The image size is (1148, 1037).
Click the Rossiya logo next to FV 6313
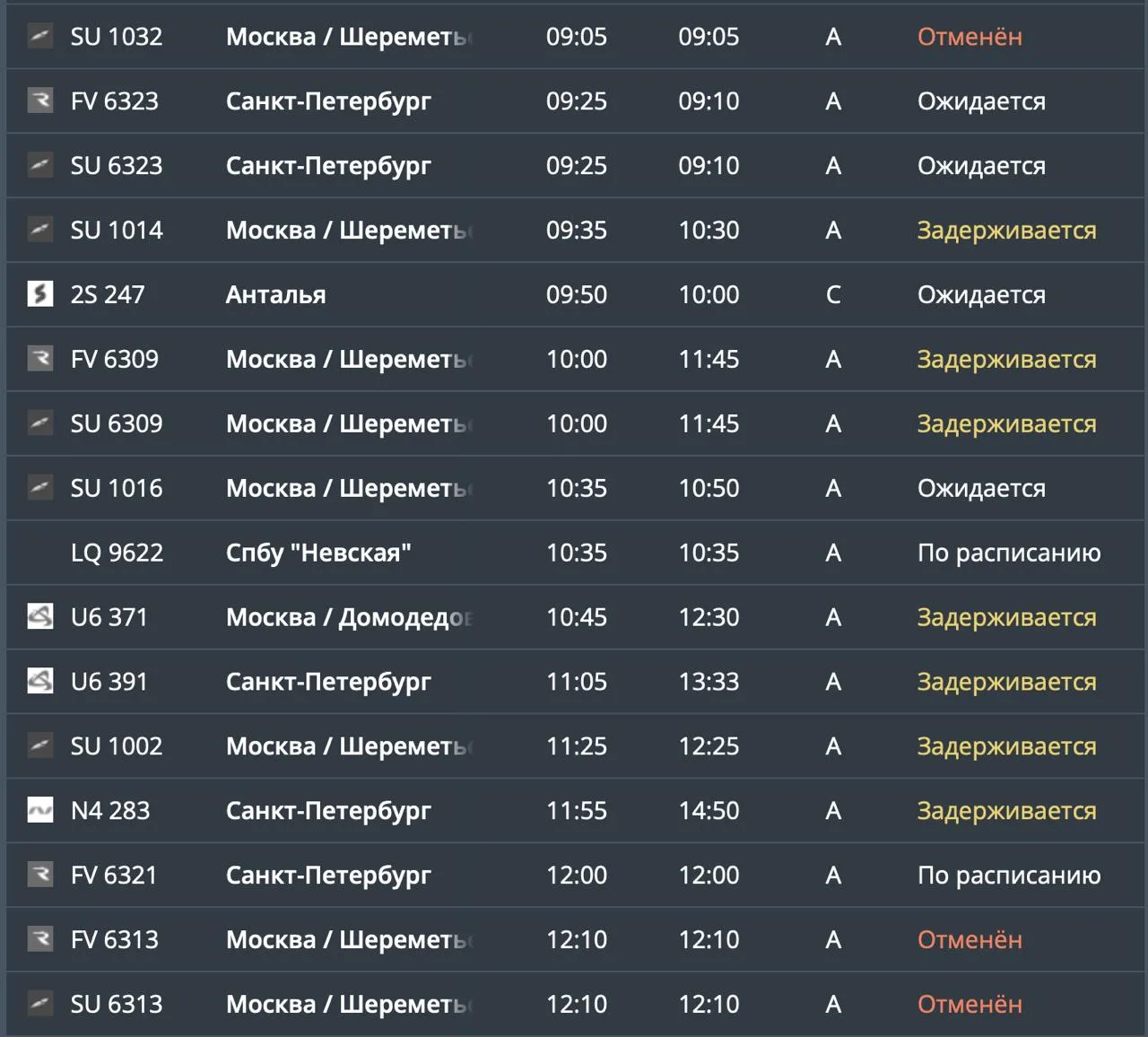pos(40,940)
